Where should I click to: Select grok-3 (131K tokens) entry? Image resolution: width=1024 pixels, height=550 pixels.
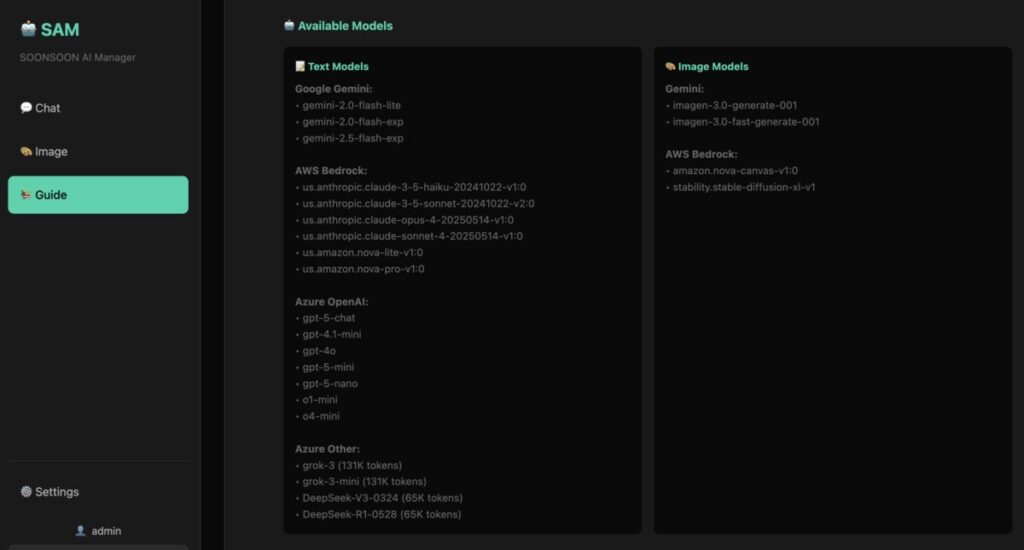tap(352, 465)
